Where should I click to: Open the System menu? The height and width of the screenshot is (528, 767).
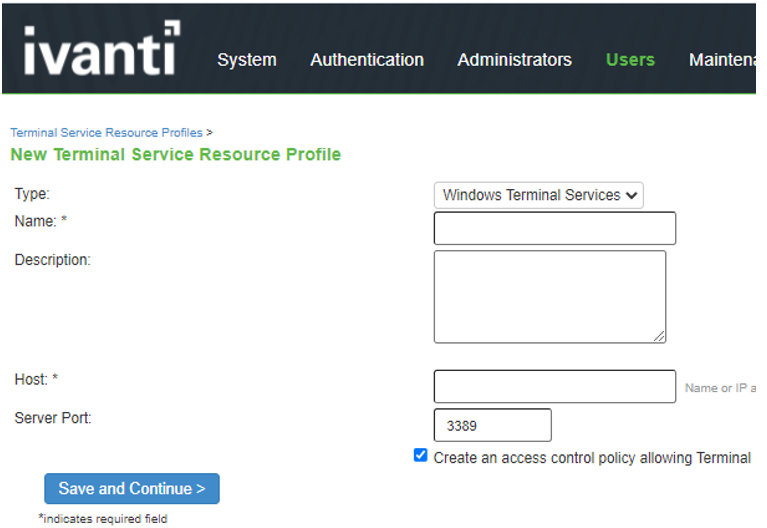[247, 60]
